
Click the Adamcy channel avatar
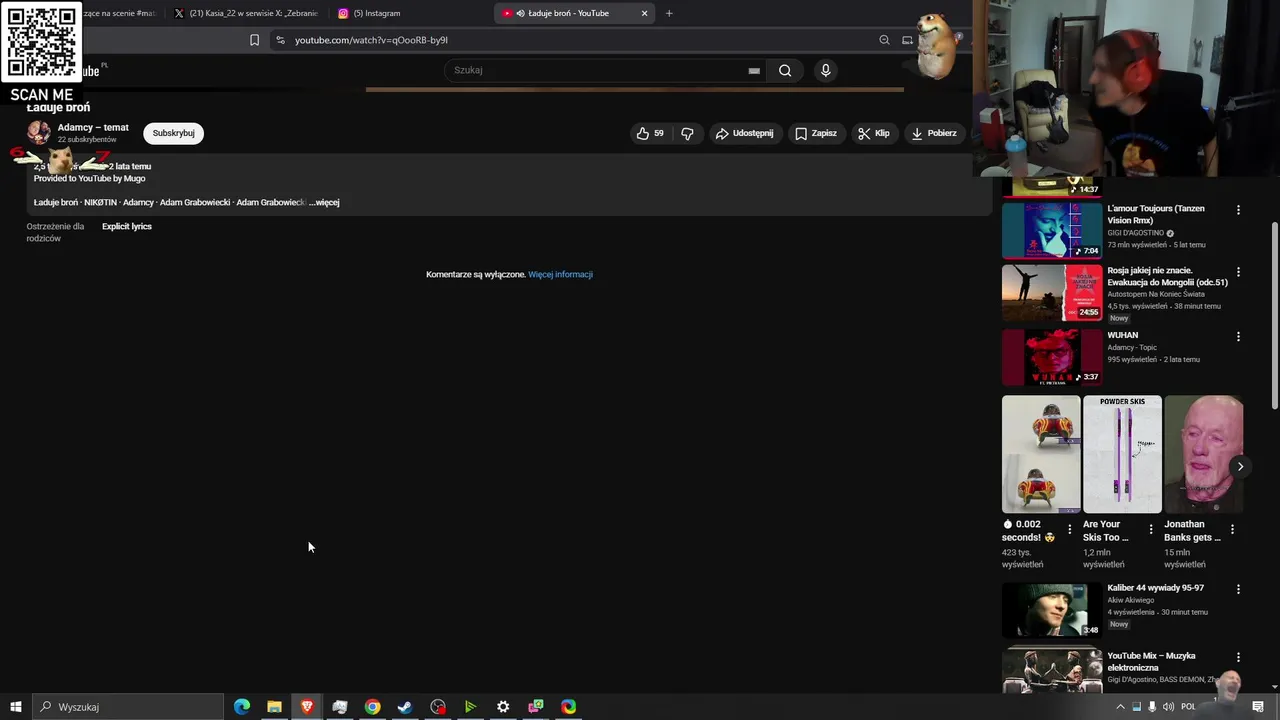pos(39,133)
